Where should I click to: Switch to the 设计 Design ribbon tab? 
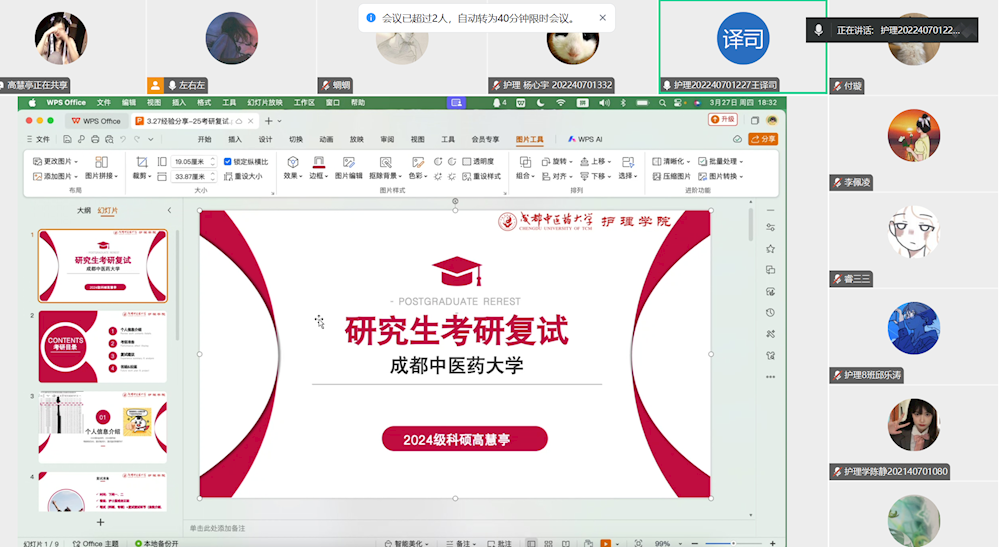click(x=265, y=140)
